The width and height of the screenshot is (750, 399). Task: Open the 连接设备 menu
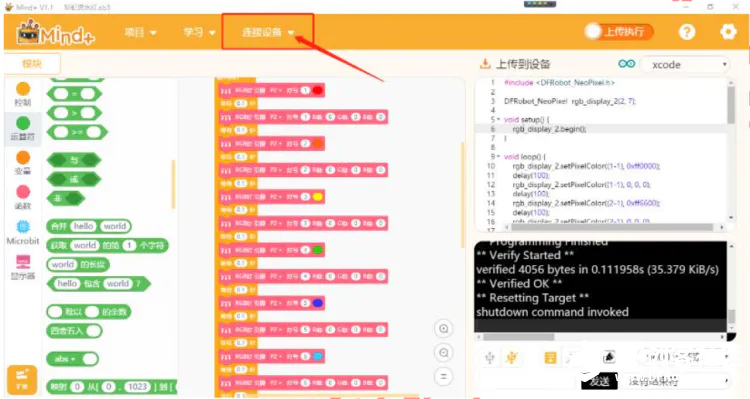pyautogui.click(x=267, y=33)
